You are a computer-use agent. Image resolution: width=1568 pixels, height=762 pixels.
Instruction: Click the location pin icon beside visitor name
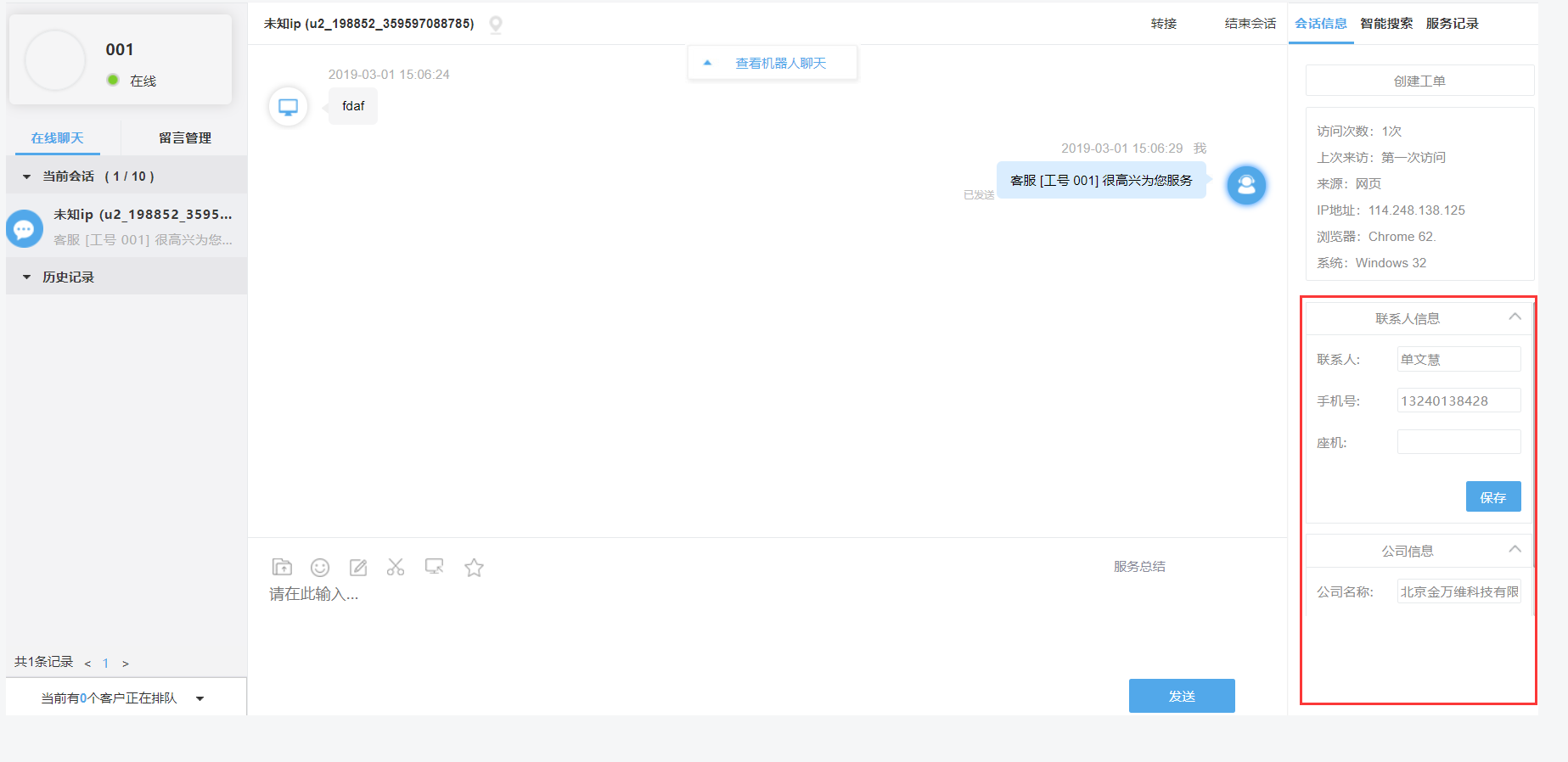(x=496, y=25)
